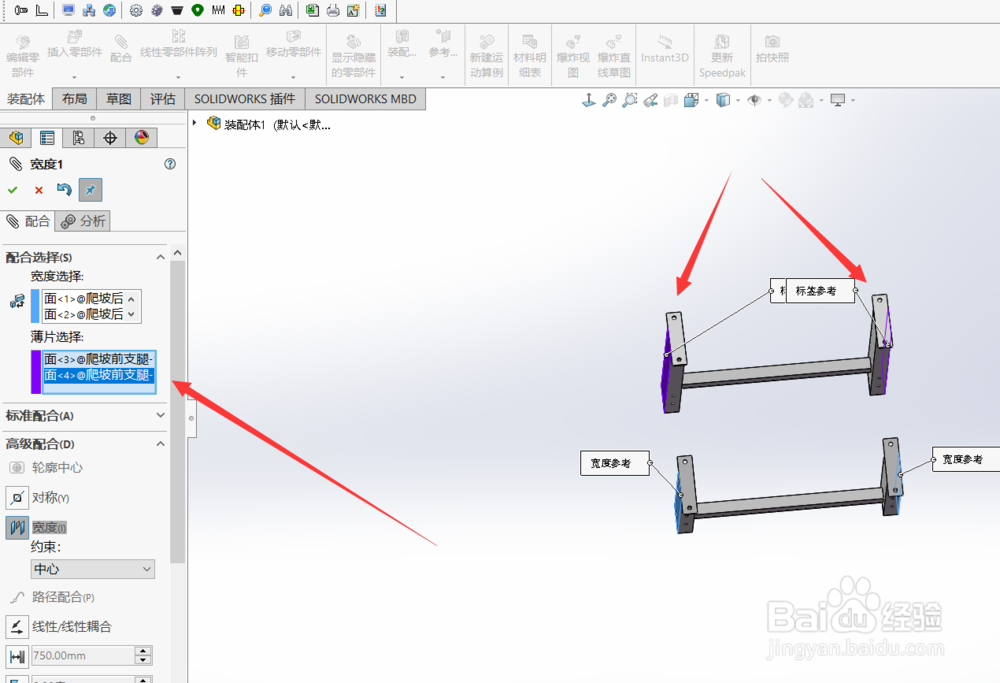The width and height of the screenshot is (1000, 683).
Task: Click the green Excel export icon
Action: [312, 10]
